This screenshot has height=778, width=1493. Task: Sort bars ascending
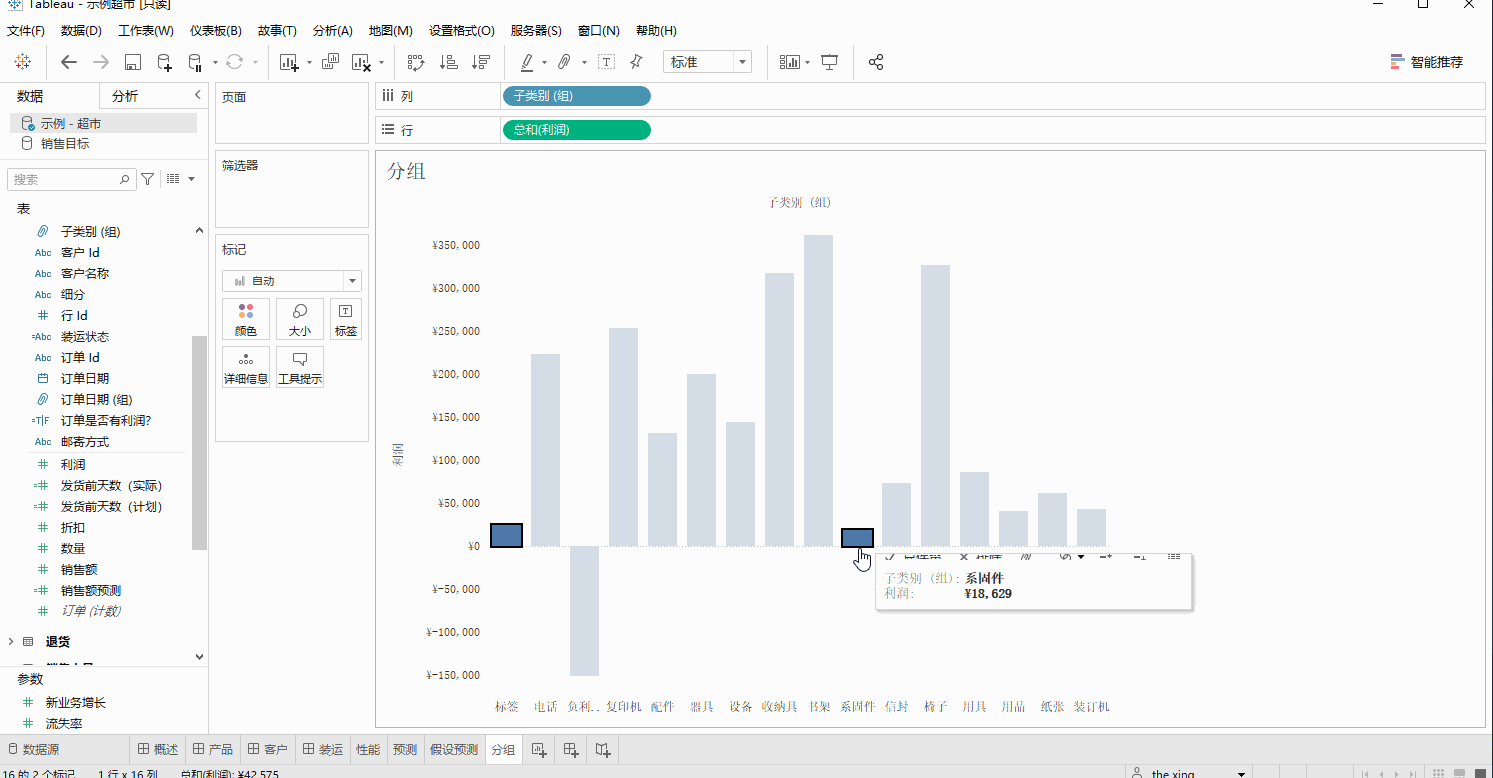coord(449,62)
